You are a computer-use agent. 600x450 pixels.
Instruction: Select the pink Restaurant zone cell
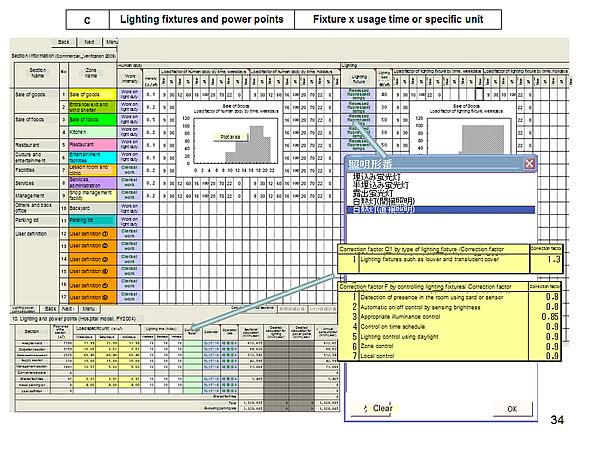pos(92,145)
